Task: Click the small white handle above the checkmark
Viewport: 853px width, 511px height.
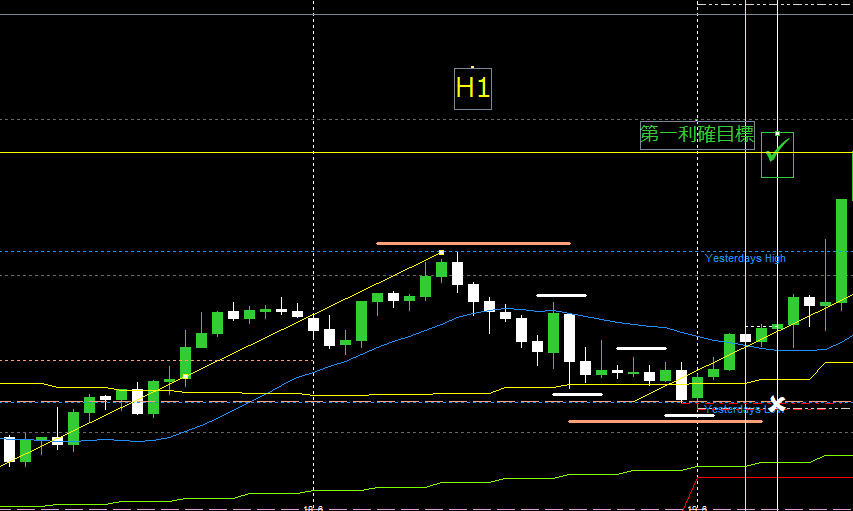Action: tap(777, 133)
